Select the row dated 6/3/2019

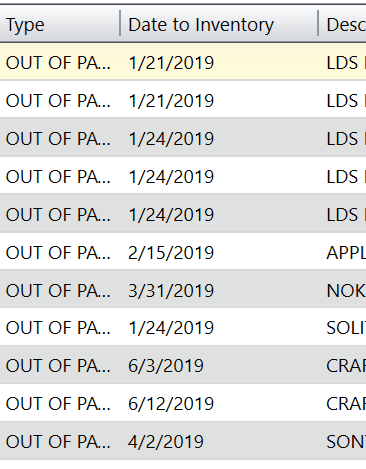(183, 366)
